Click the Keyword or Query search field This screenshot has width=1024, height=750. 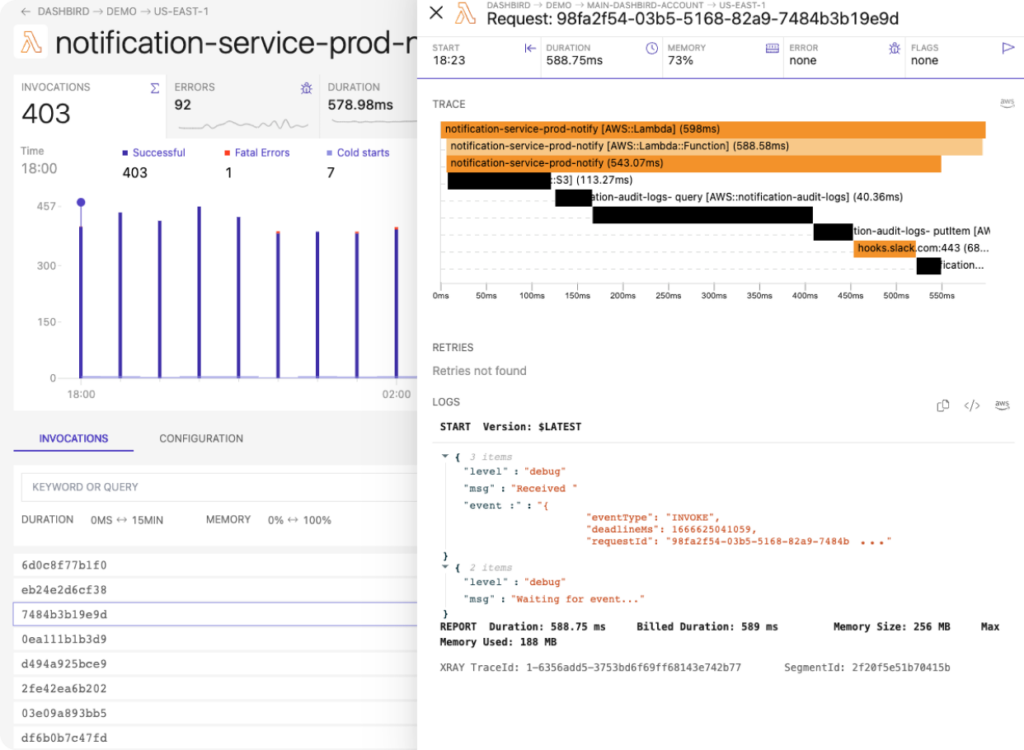point(219,487)
